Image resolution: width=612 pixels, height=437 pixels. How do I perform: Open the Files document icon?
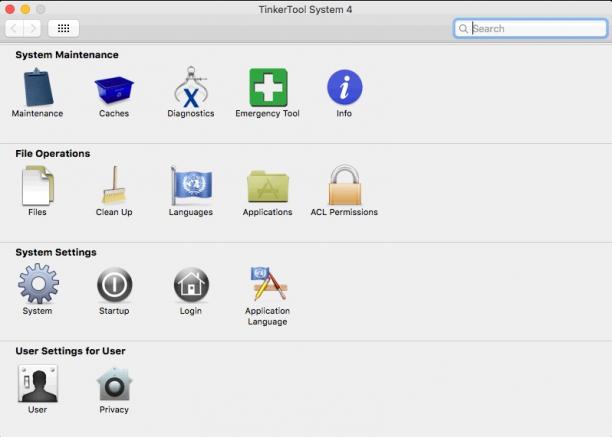pos(37,186)
